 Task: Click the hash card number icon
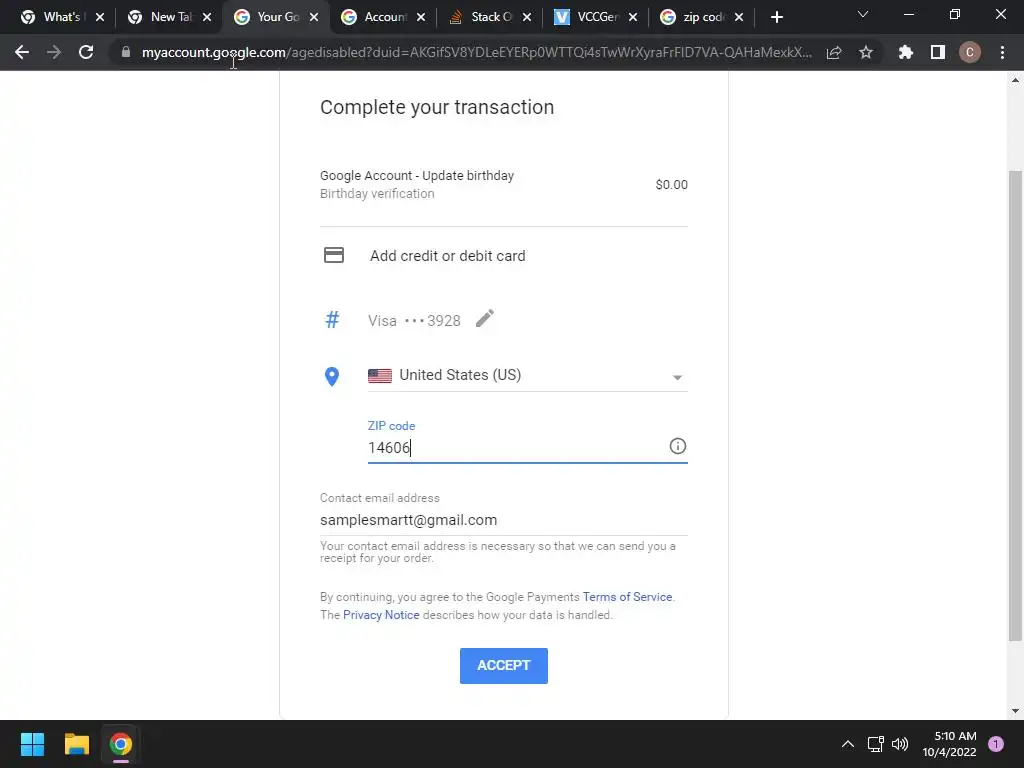pos(332,320)
